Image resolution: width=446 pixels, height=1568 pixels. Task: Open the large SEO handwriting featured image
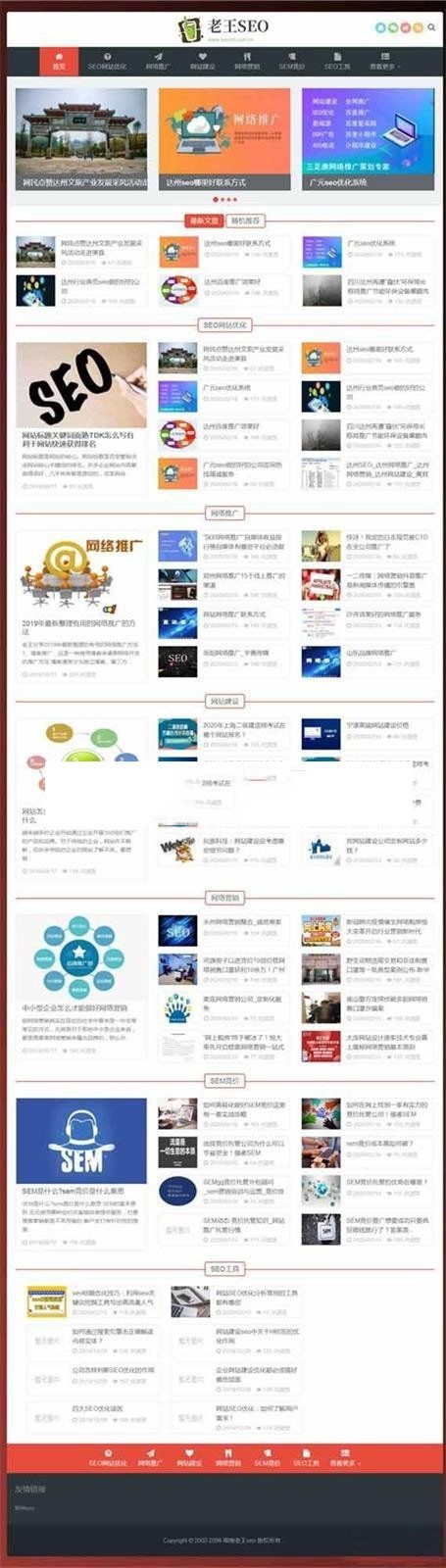(x=81, y=384)
